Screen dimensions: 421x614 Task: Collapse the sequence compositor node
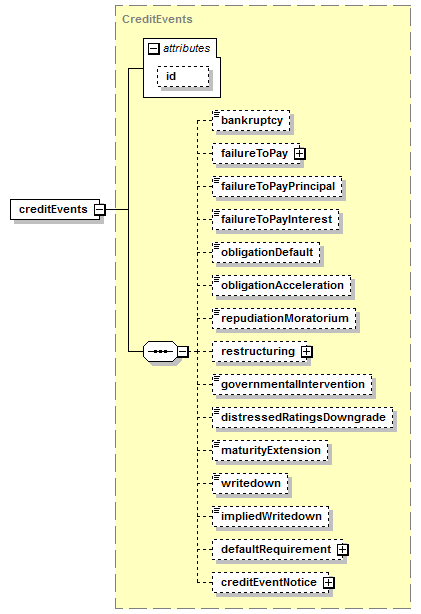click(183, 352)
